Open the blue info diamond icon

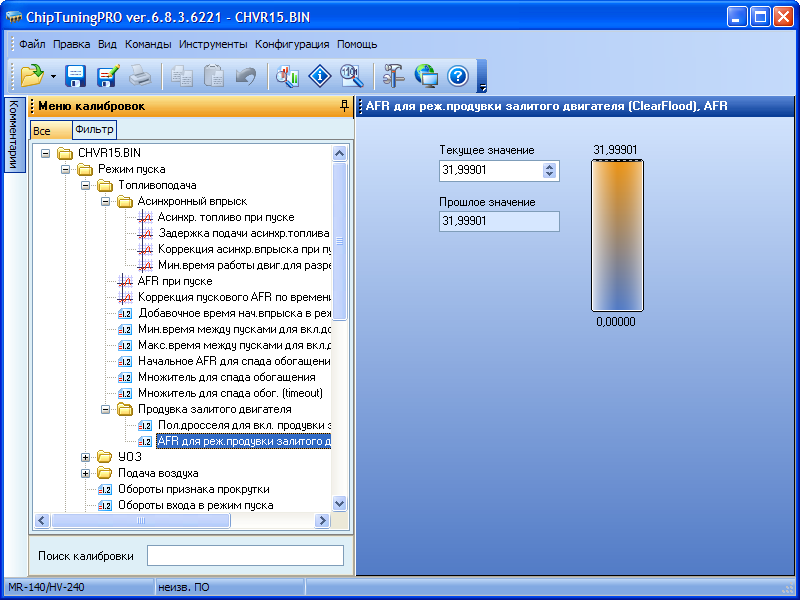[x=319, y=75]
